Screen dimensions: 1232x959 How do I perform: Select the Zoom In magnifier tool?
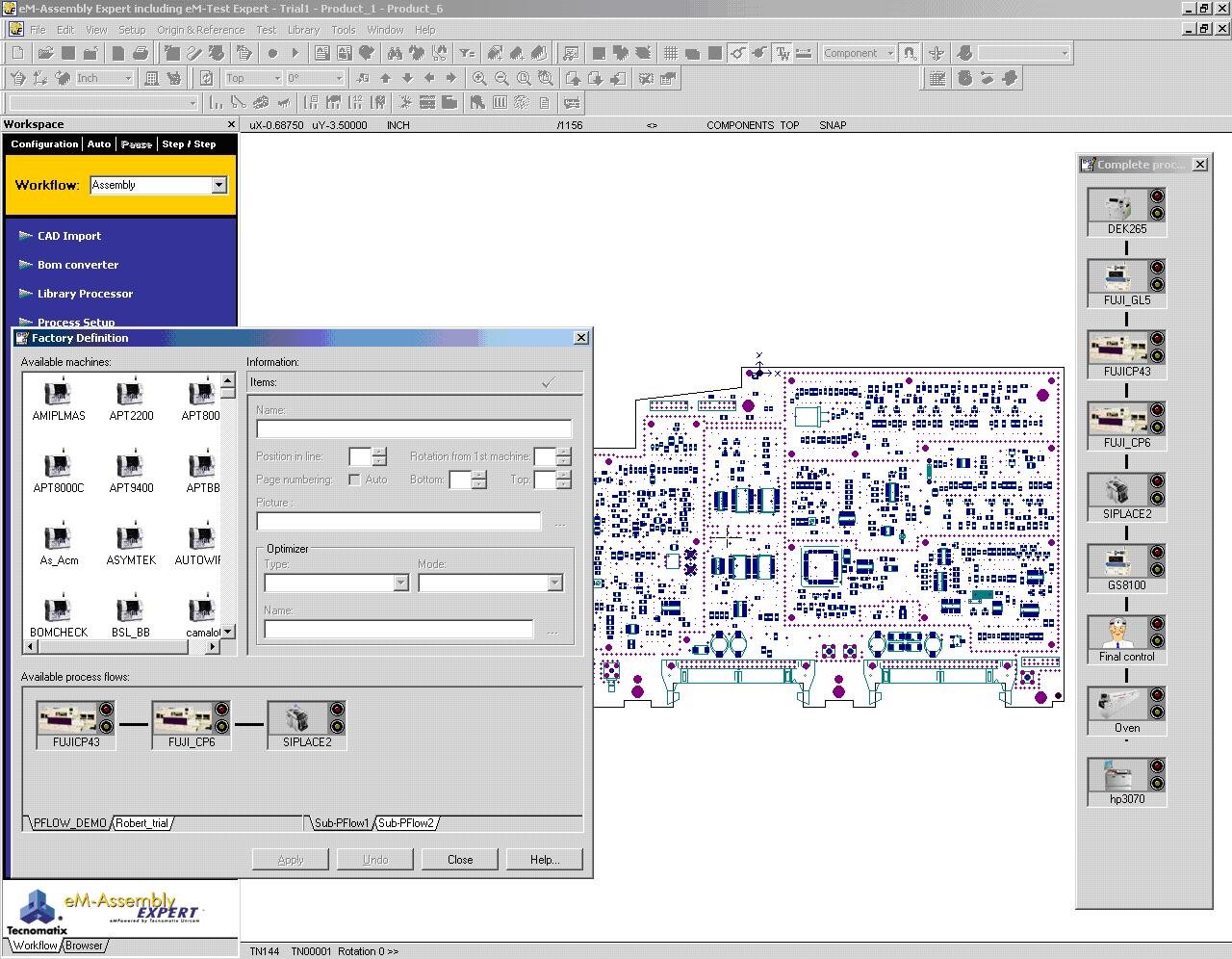[x=479, y=78]
